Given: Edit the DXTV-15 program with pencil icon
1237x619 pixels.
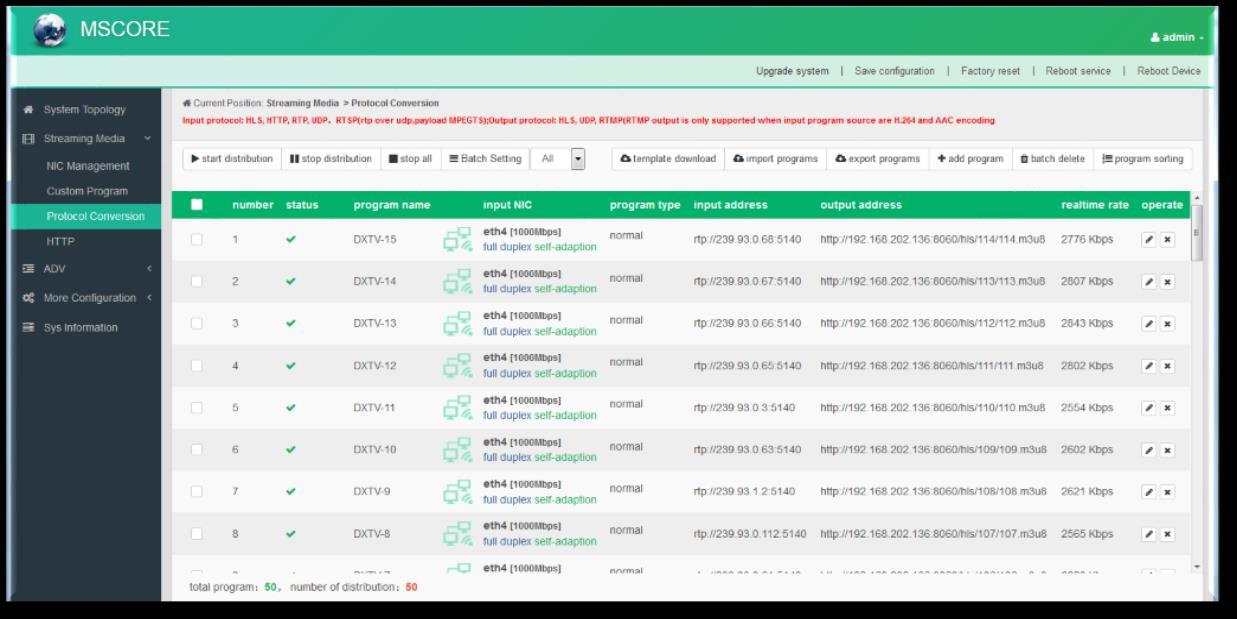Looking at the screenshot, I should point(1150,242).
